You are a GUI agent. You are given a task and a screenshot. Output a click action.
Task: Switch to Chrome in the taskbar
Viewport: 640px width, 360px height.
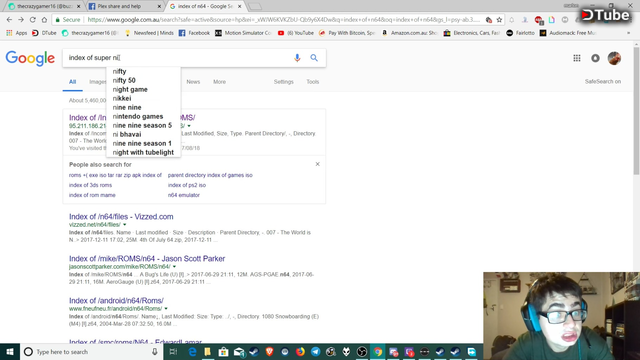click(x=378, y=352)
